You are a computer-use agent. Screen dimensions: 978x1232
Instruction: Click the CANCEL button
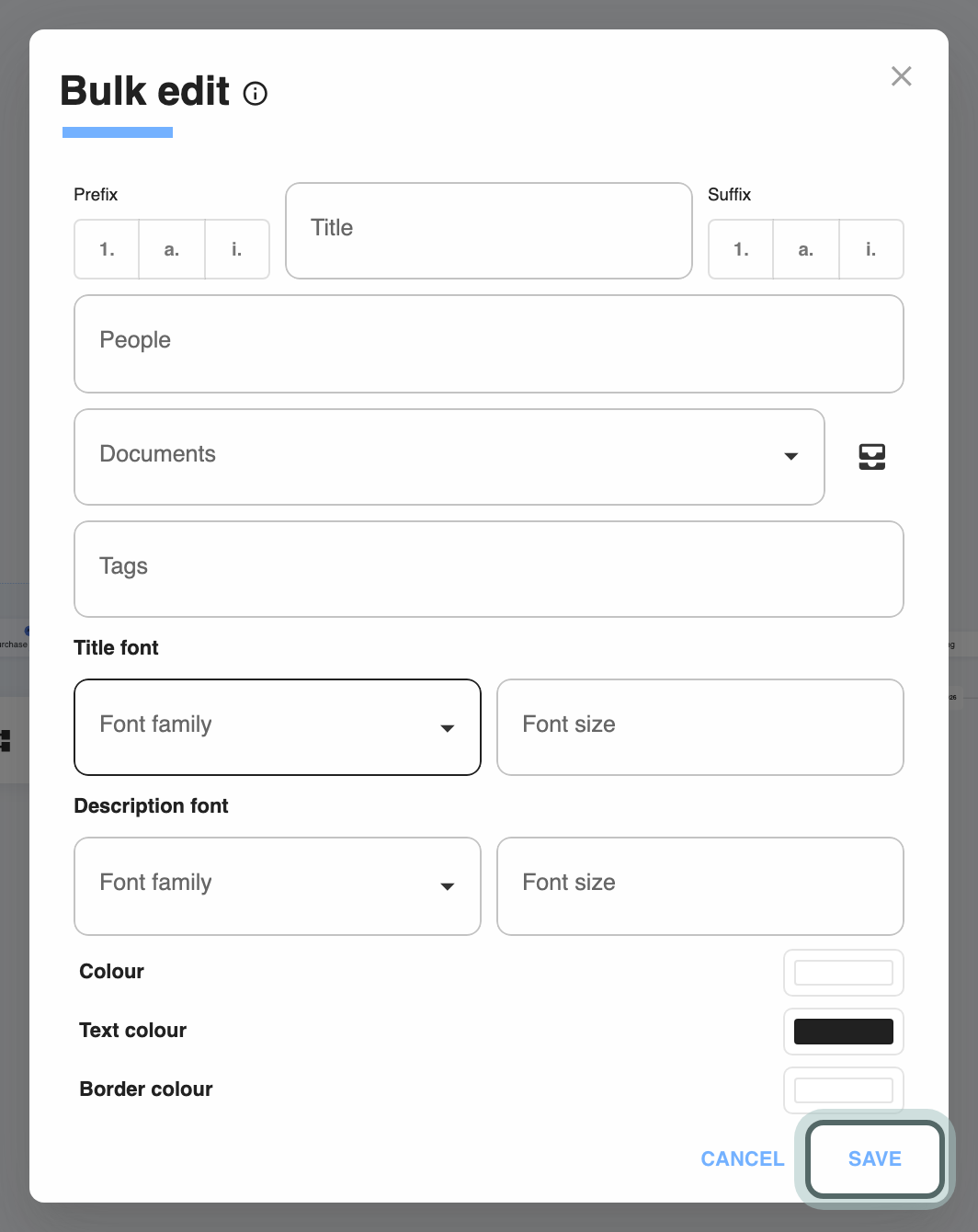pos(743,1158)
